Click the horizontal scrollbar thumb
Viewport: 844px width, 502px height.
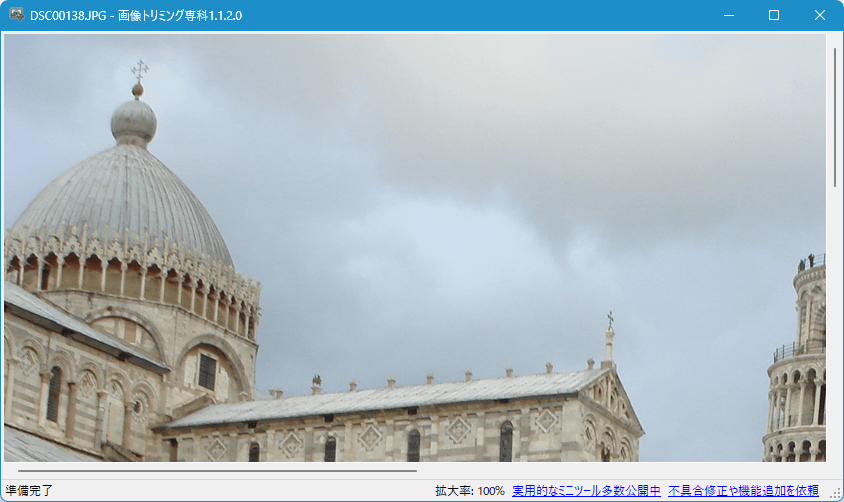coord(217,471)
